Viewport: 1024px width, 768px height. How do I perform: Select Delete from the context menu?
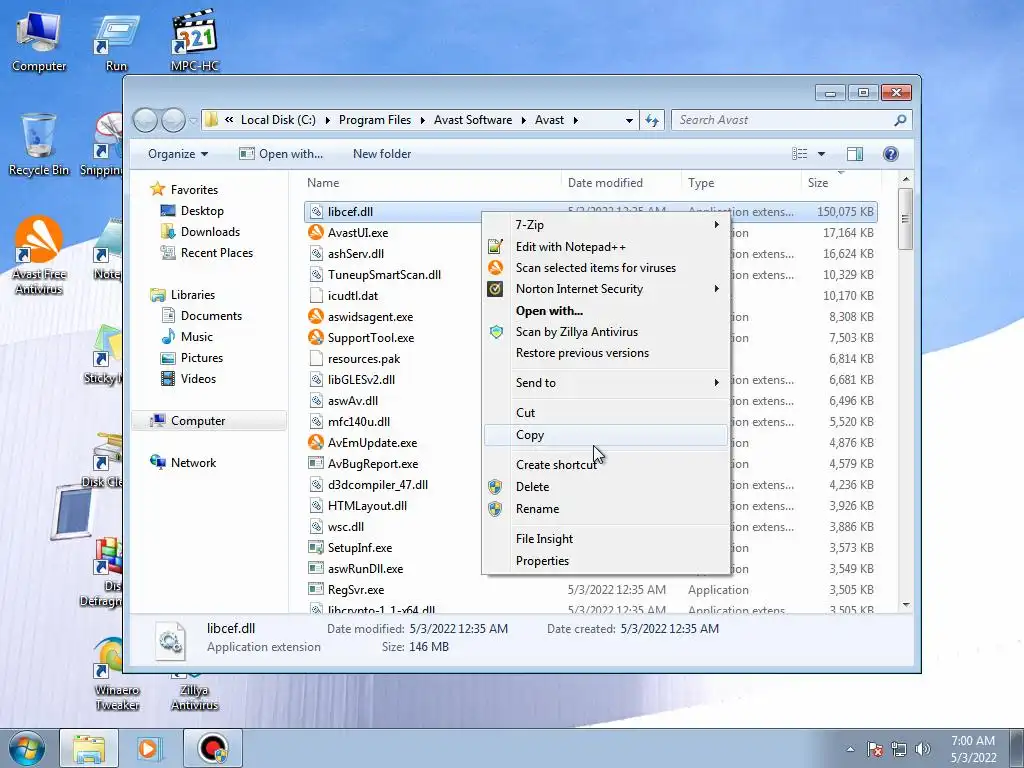[606, 487]
